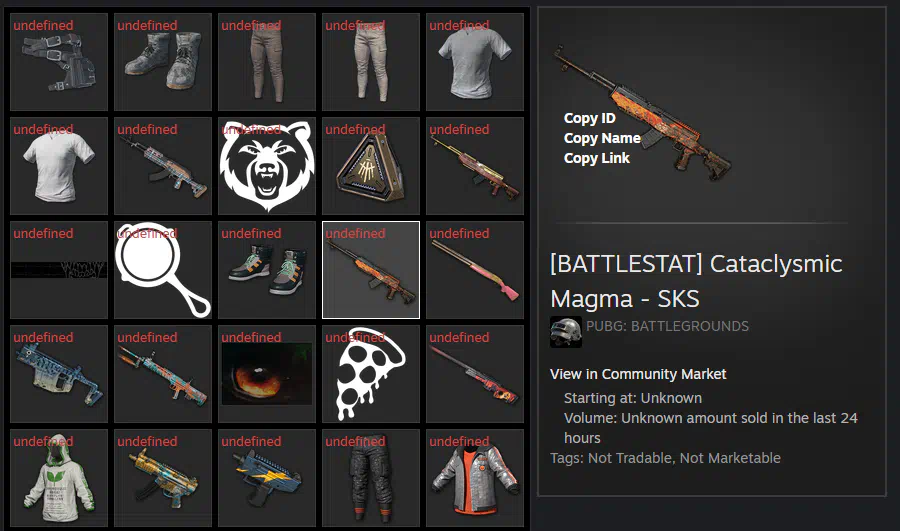Select the green-laced sneakers item
This screenshot has height=531, width=900.
[267, 270]
